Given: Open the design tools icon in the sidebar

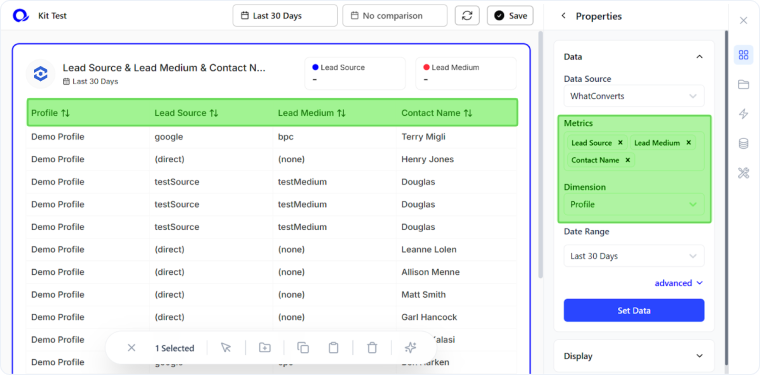Looking at the screenshot, I should pos(743,173).
